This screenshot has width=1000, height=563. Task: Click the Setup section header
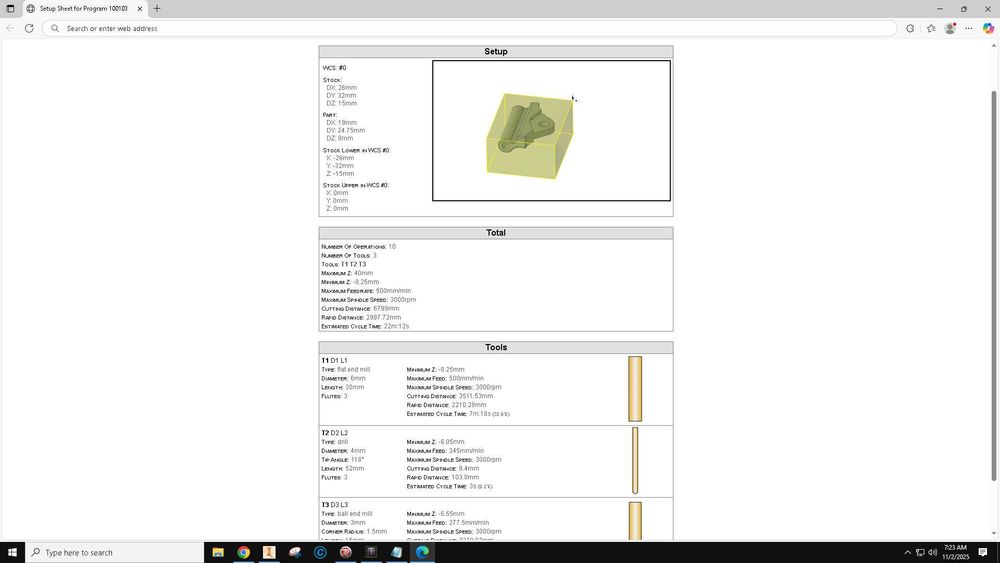496,52
